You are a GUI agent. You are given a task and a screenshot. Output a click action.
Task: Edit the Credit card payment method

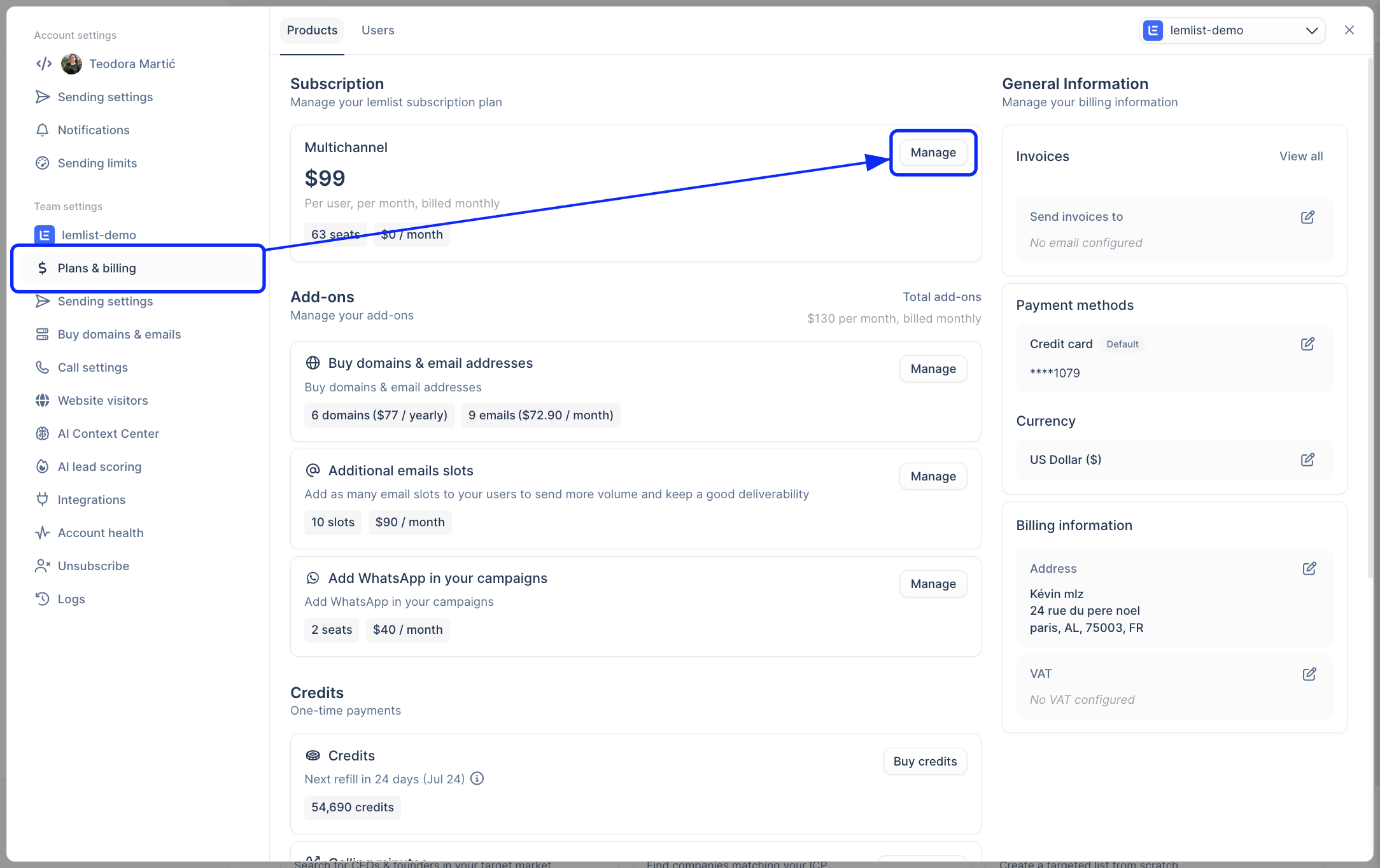coord(1308,344)
